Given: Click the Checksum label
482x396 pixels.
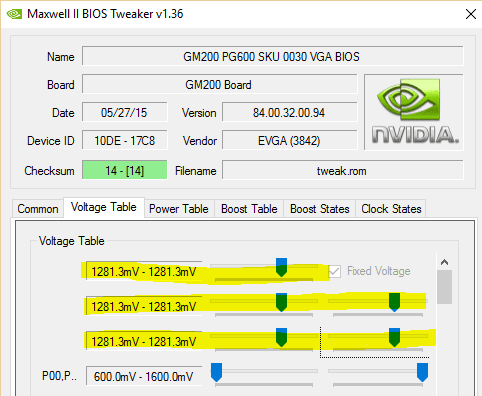Looking at the screenshot, I should 49,171.
